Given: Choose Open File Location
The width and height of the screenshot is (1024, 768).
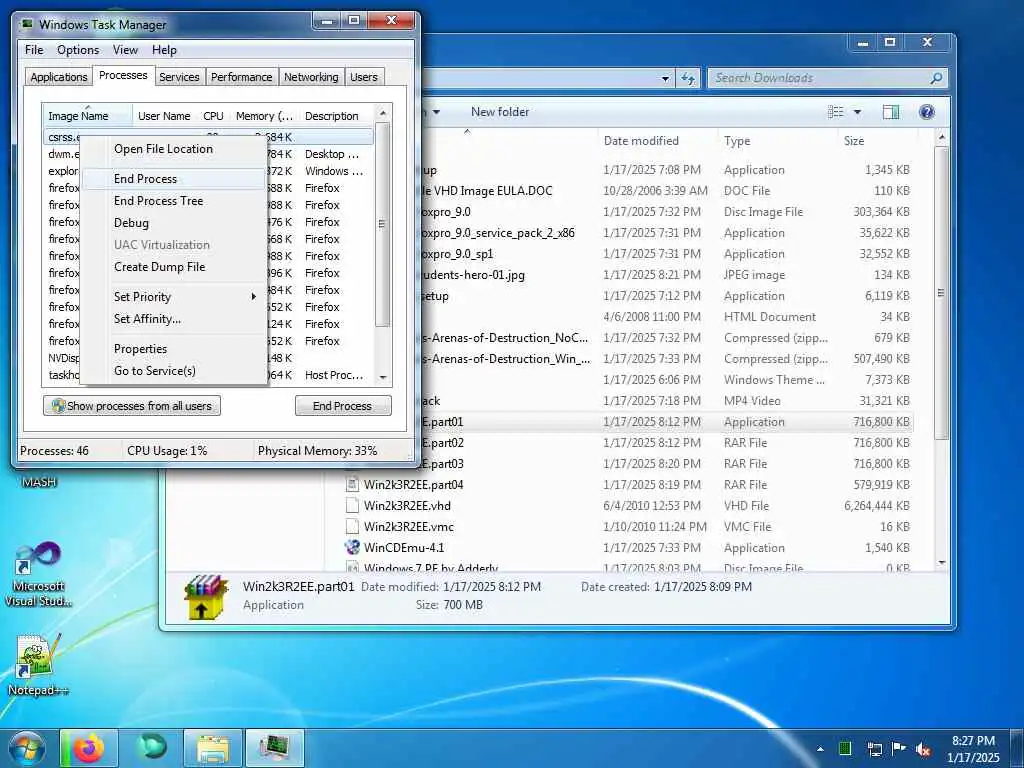Looking at the screenshot, I should 174,149.
